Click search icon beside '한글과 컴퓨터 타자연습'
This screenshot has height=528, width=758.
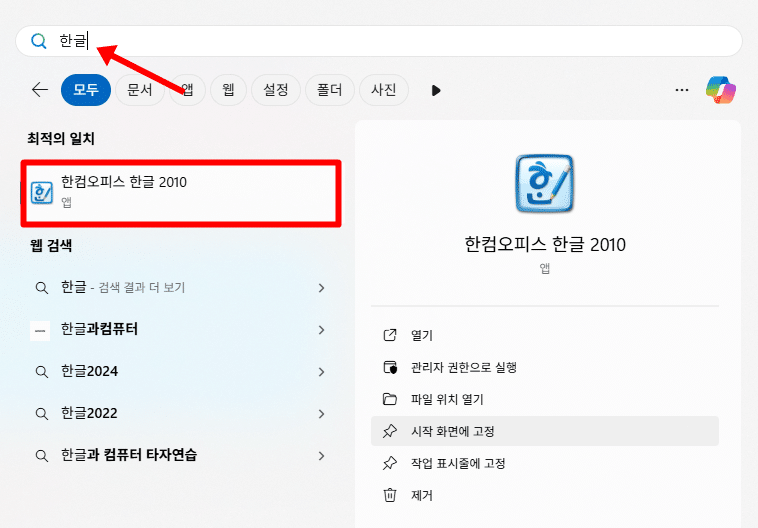click(42, 456)
